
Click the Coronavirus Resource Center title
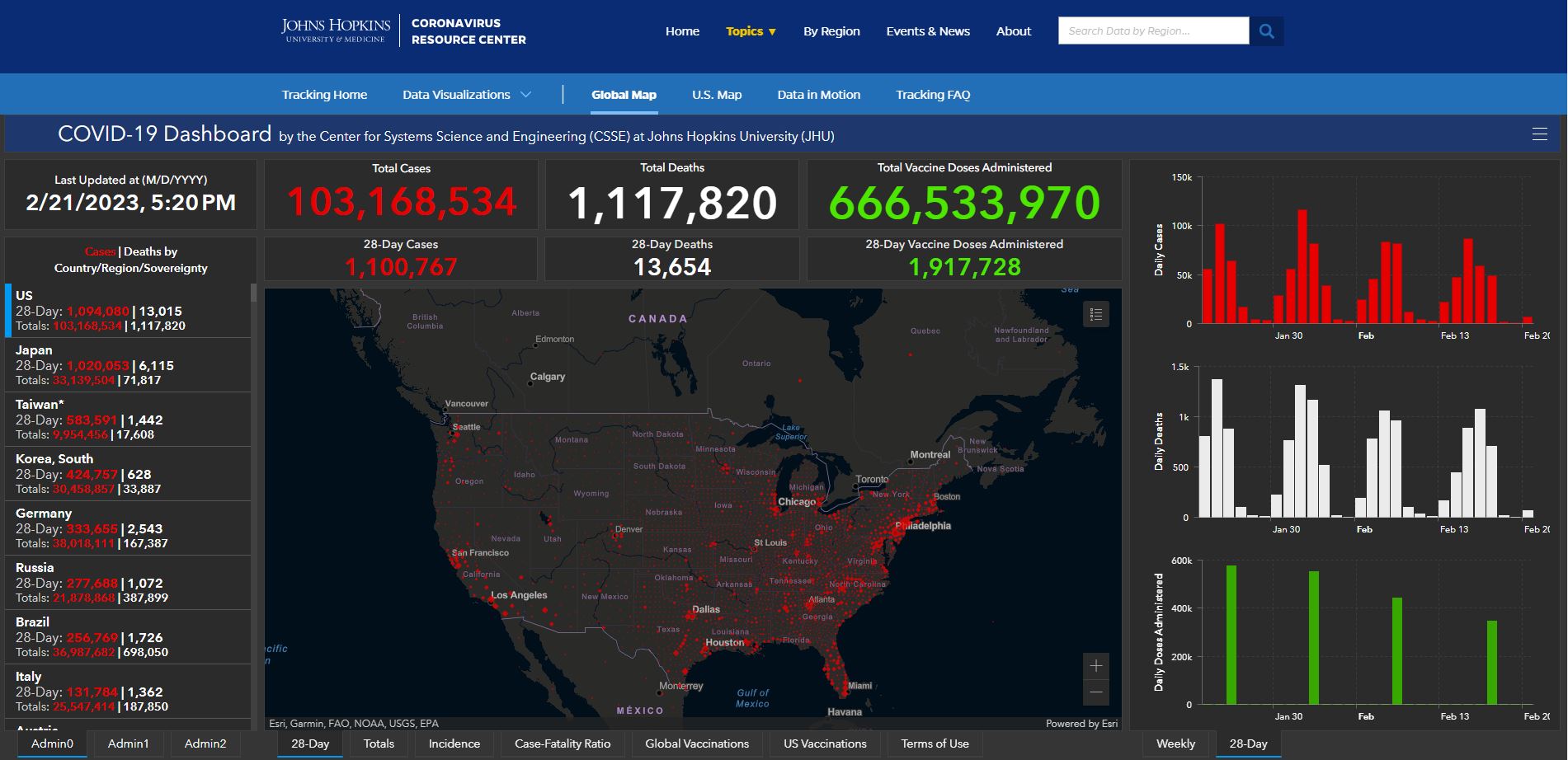(x=469, y=31)
